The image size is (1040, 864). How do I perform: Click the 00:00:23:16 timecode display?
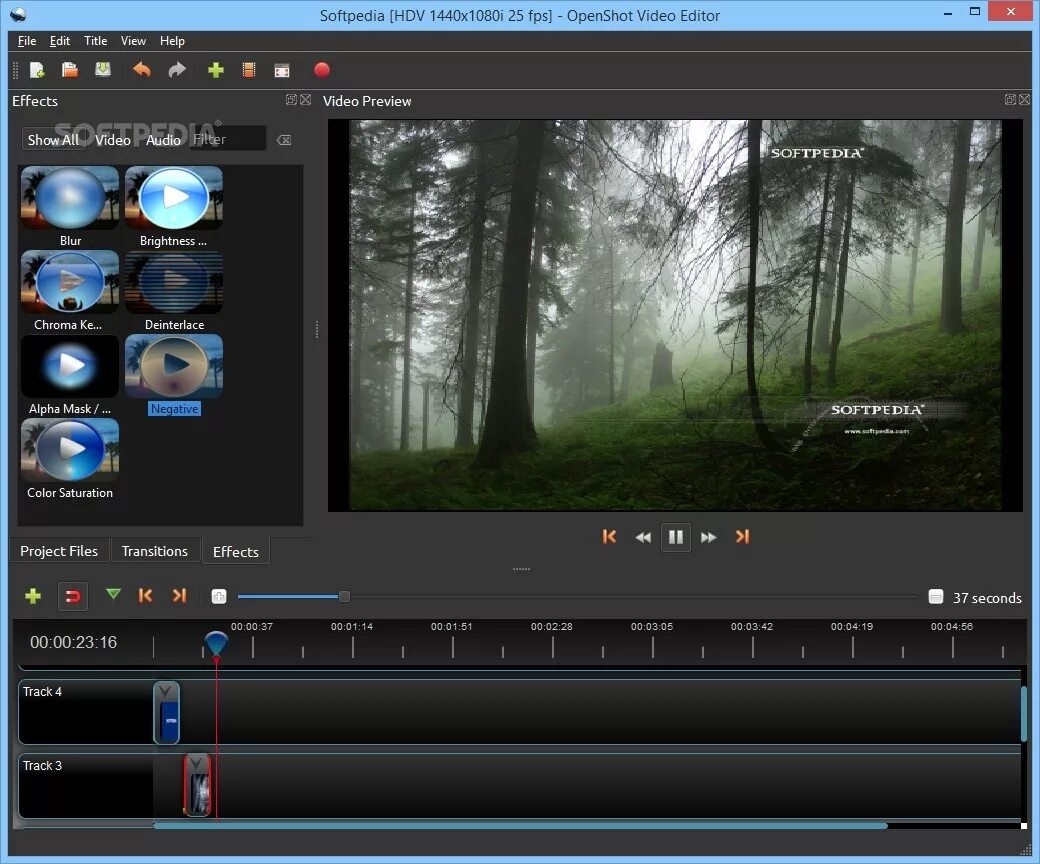pyautogui.click(x=74, y=642)
